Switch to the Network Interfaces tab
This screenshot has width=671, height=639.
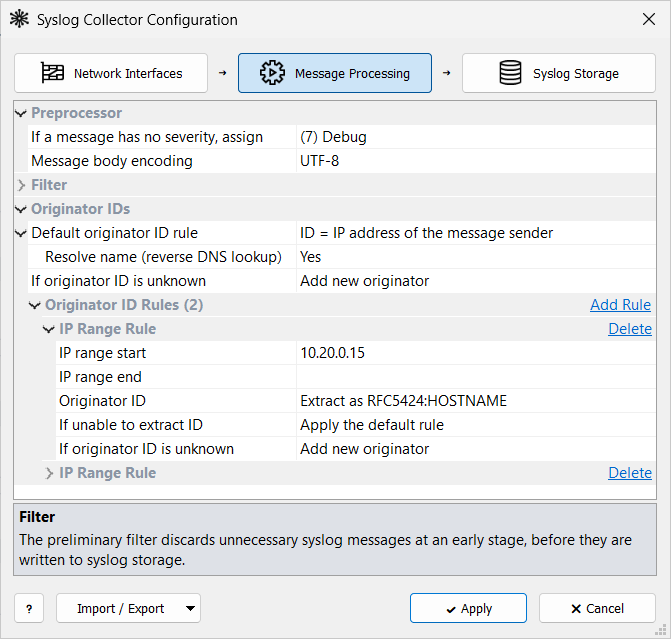111,73
